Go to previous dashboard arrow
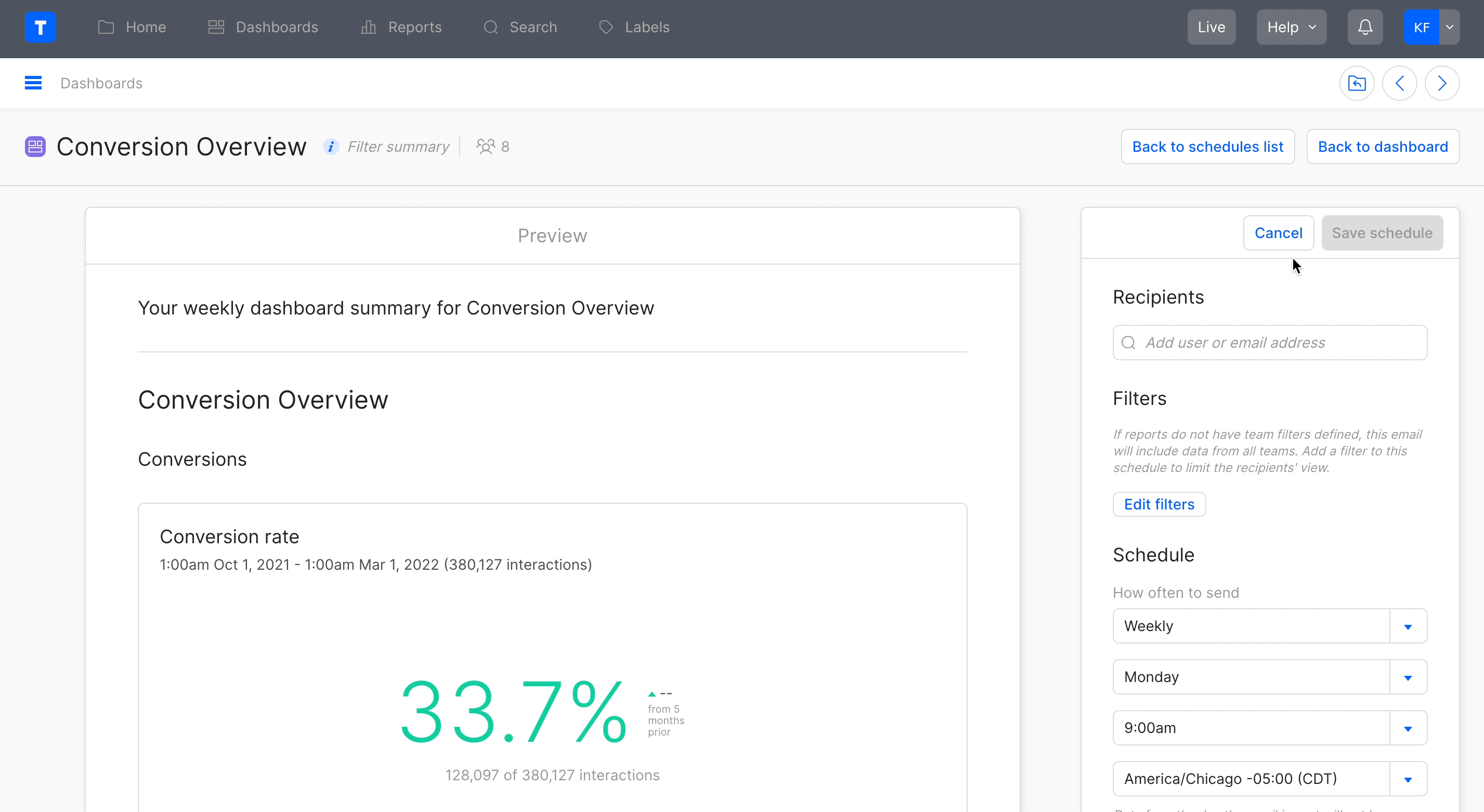1484x812 pixels. click(x=1399, y=83)
